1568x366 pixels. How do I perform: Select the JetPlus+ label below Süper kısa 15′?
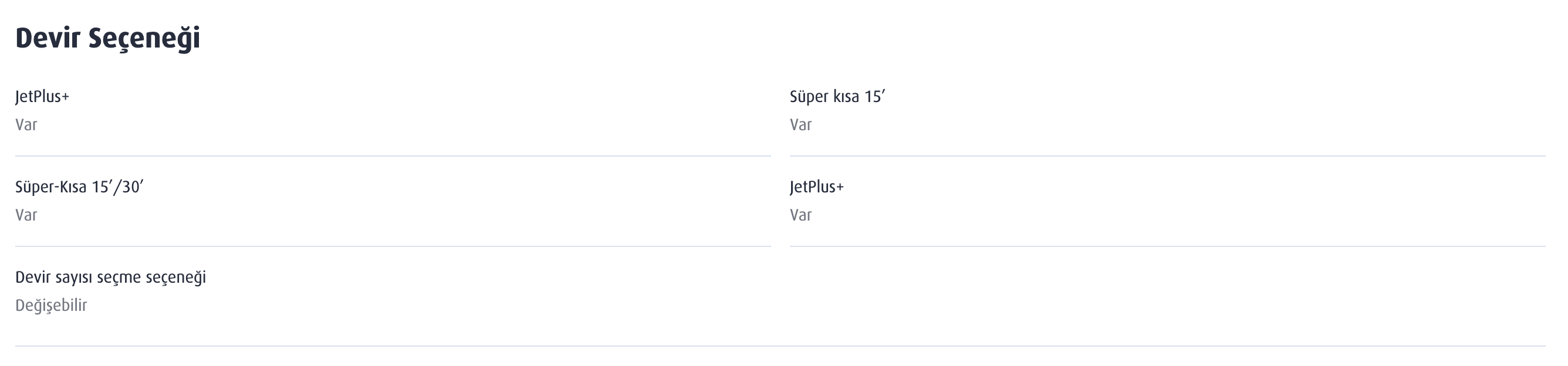(816, 187)
